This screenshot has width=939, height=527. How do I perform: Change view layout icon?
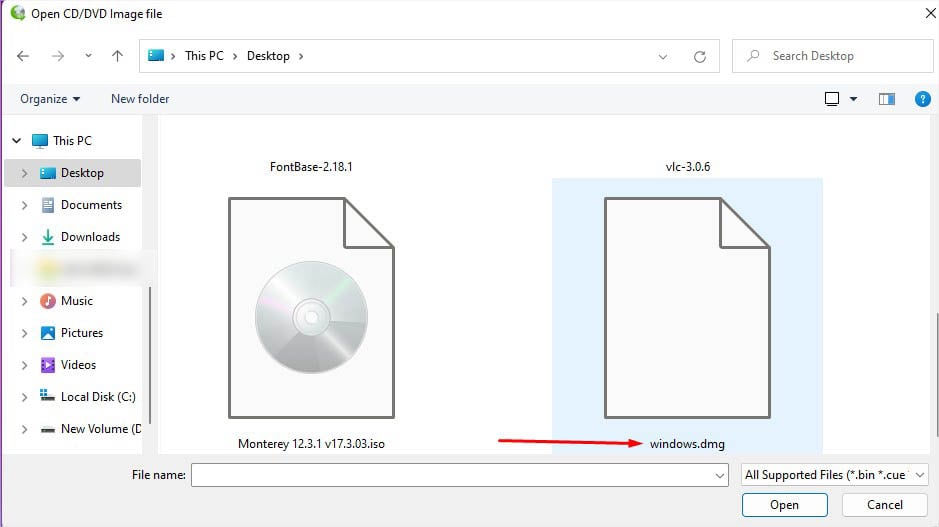pyautogui.click(x=832, y=99)
